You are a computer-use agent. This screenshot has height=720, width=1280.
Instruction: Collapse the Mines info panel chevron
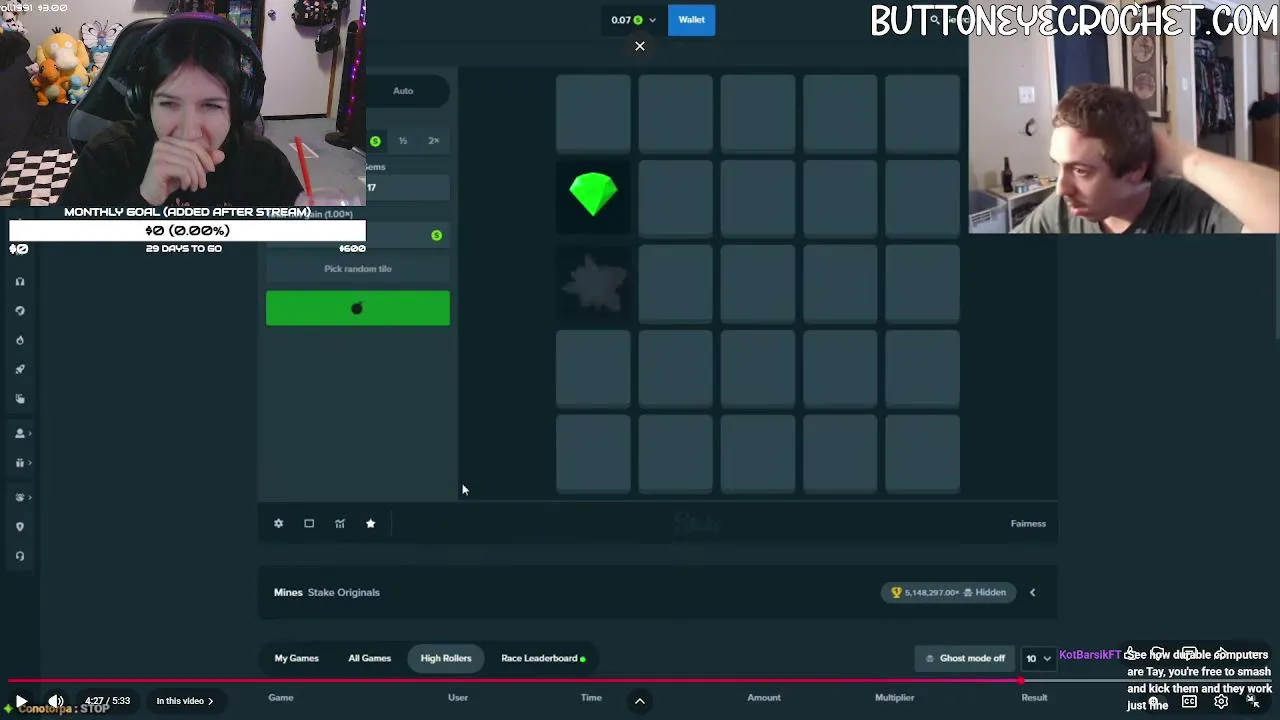point(1033,593)
